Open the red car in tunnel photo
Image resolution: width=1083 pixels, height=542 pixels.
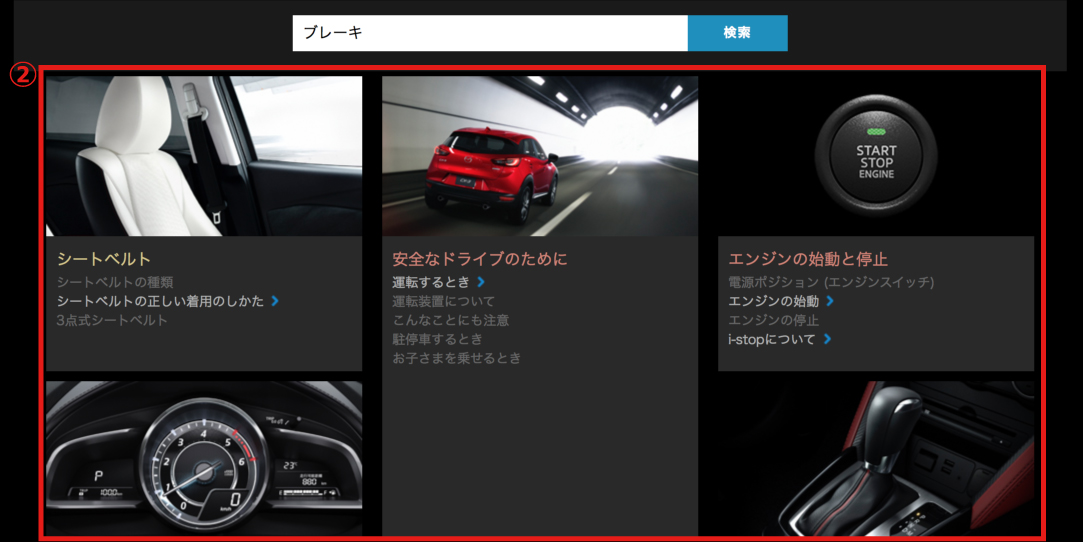pos(539,156)
